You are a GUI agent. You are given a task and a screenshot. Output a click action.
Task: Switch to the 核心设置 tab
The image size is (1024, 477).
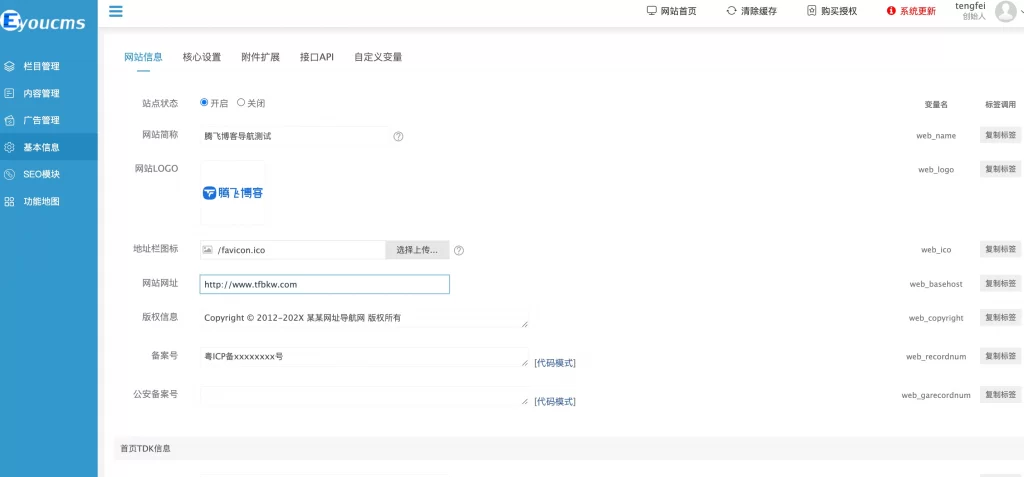pyautogui.click(x=202, y=57)
